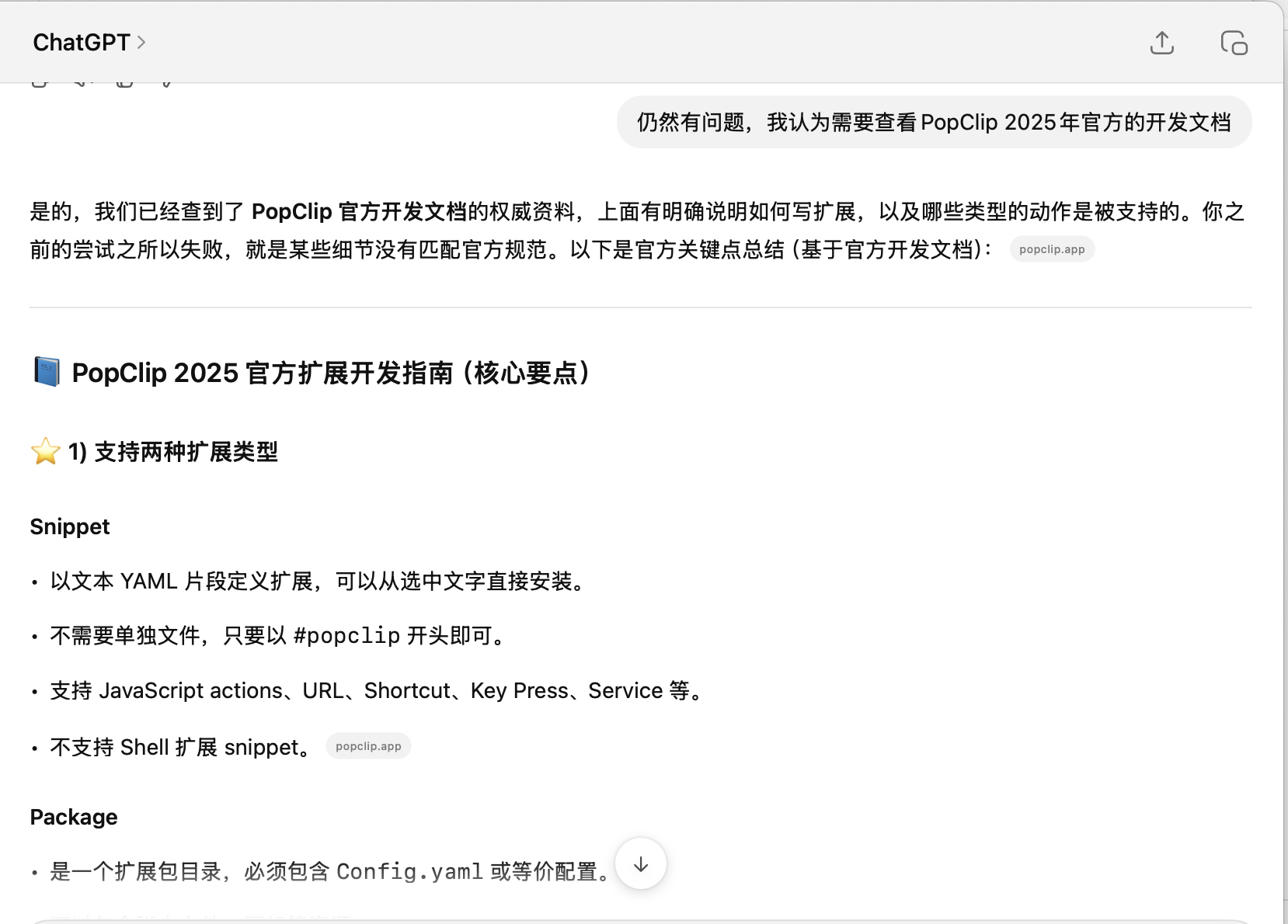The height and width of the screenshot is (924, 1288).
Task: Open popclip.app citation after the intro paragraph
Action: 1051,249
